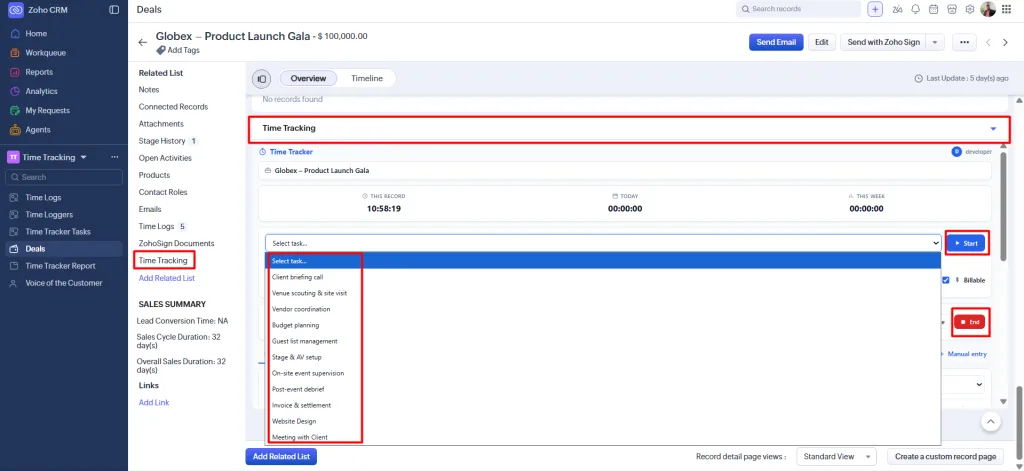Viewport: 1024px width, 471px height.
Task: Go back using the left arrow
Action: coord(143,42)
